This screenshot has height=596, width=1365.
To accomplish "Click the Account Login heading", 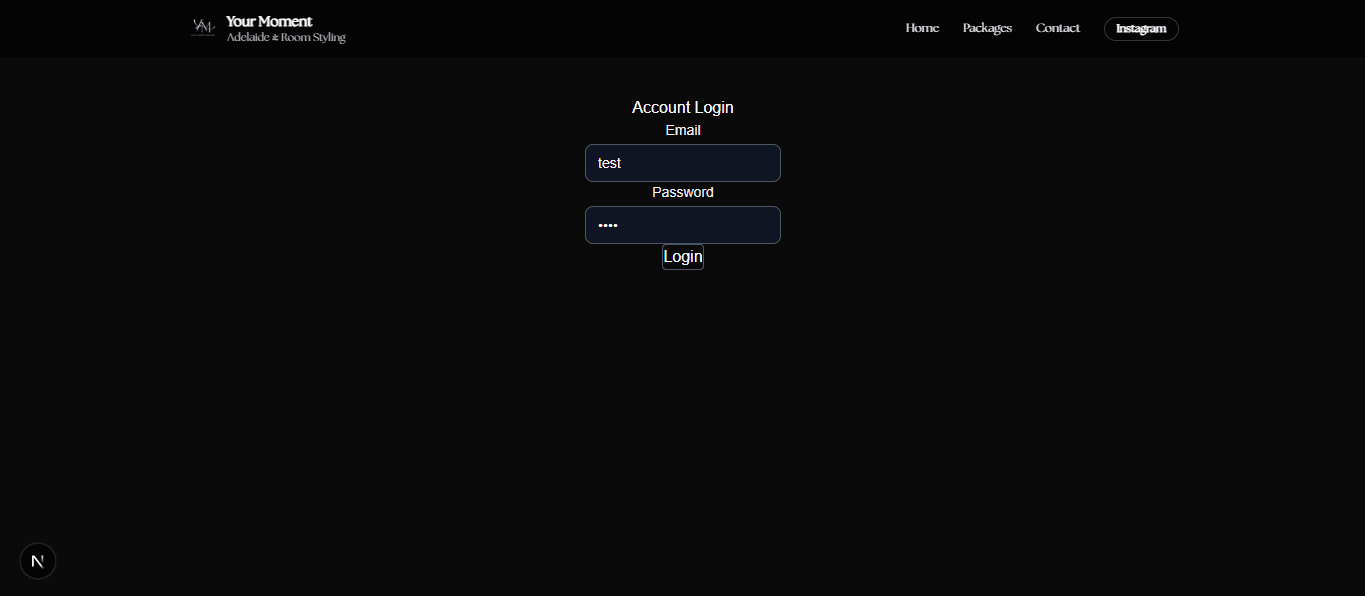I will coord(683,107).
